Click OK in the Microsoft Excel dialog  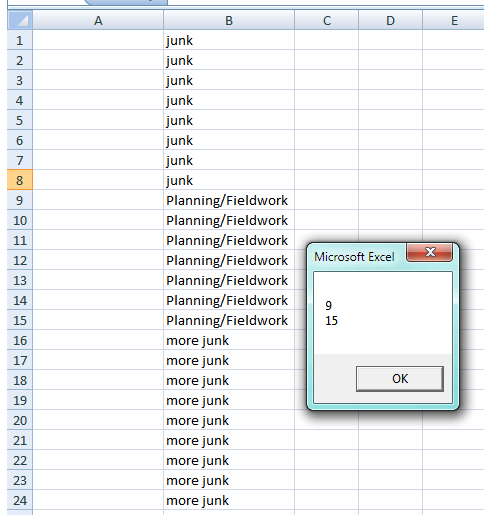(x=400, y=379)
